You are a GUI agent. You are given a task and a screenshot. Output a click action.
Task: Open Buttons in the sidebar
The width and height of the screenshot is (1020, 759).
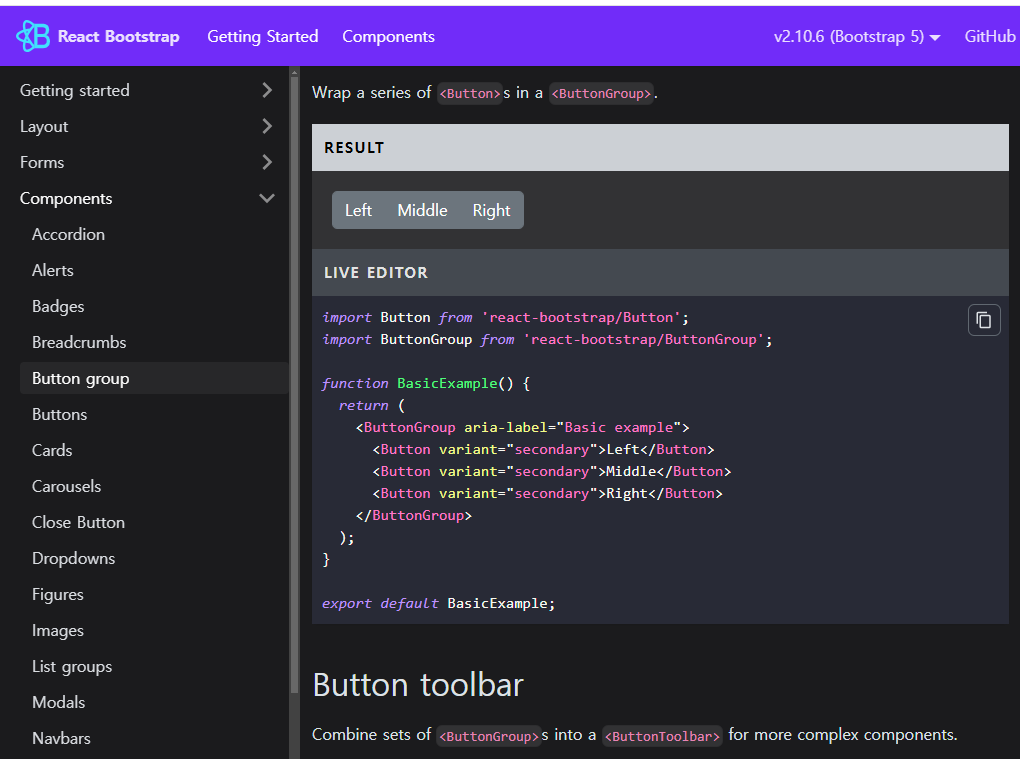point(59,414)
